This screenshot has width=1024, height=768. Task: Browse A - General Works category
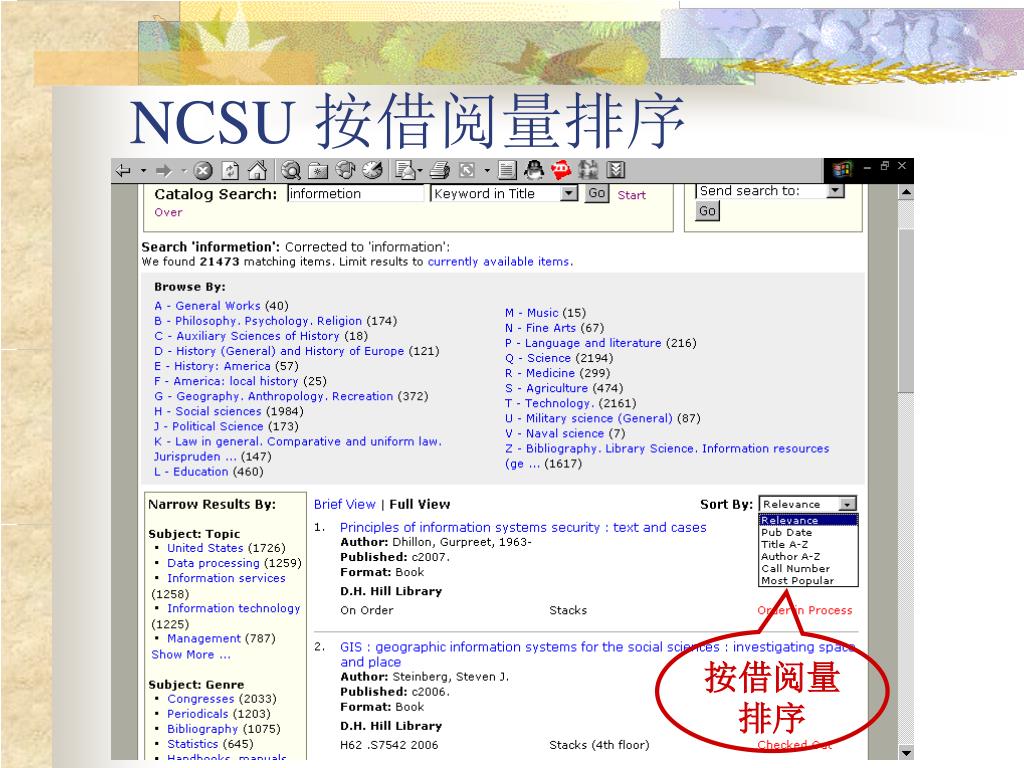(x=207, y=306)
